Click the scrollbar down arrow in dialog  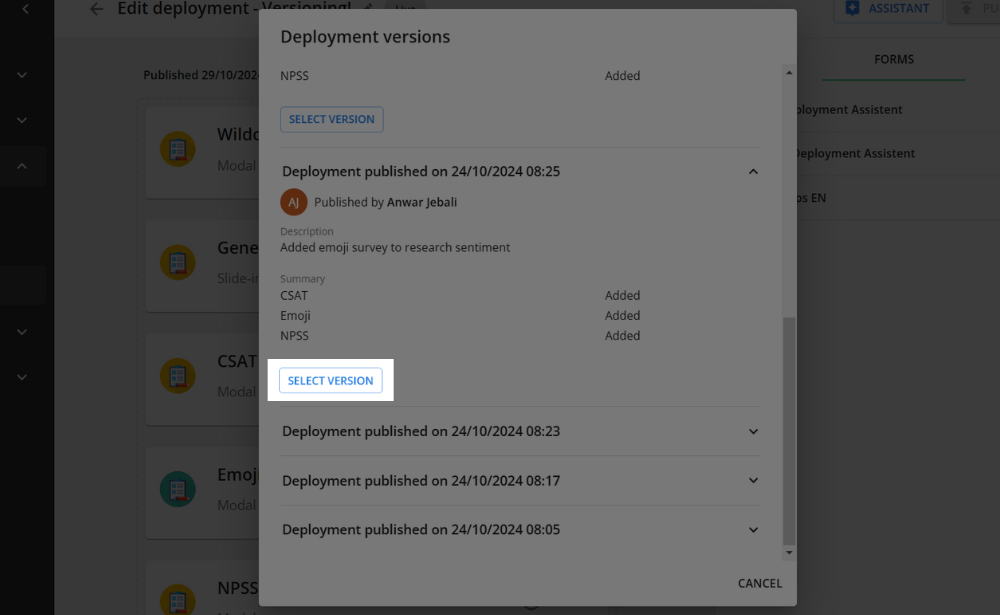(x=789, y=552)
